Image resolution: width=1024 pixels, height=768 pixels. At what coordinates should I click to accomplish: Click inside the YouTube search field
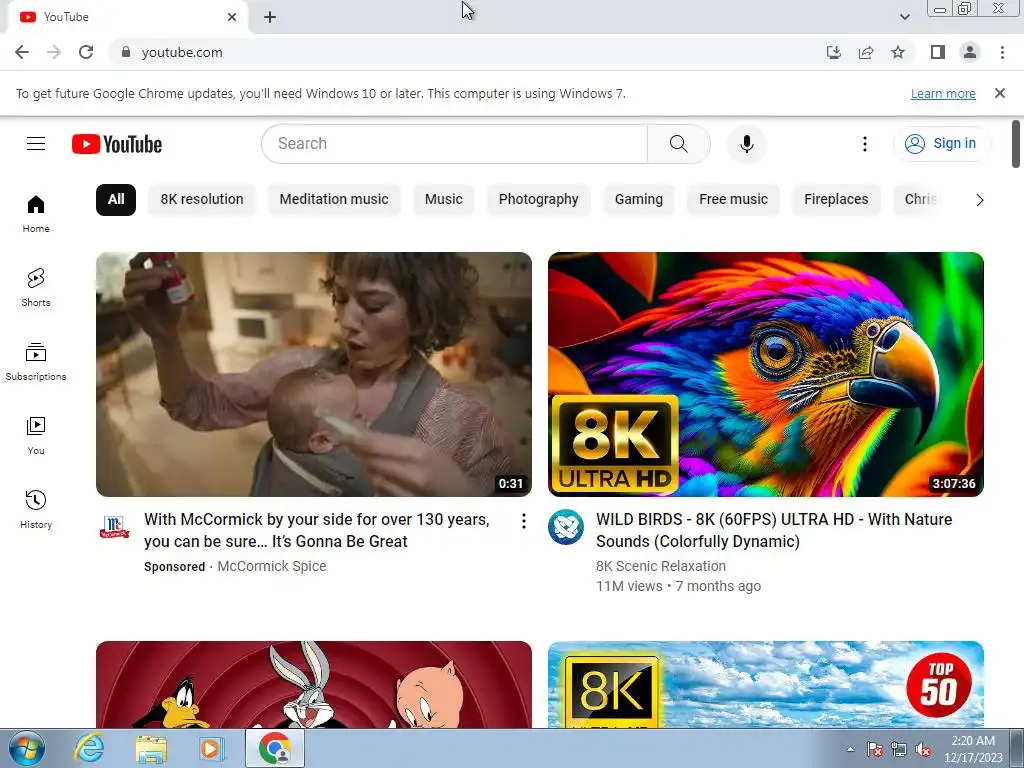click(x=455, y=144)
